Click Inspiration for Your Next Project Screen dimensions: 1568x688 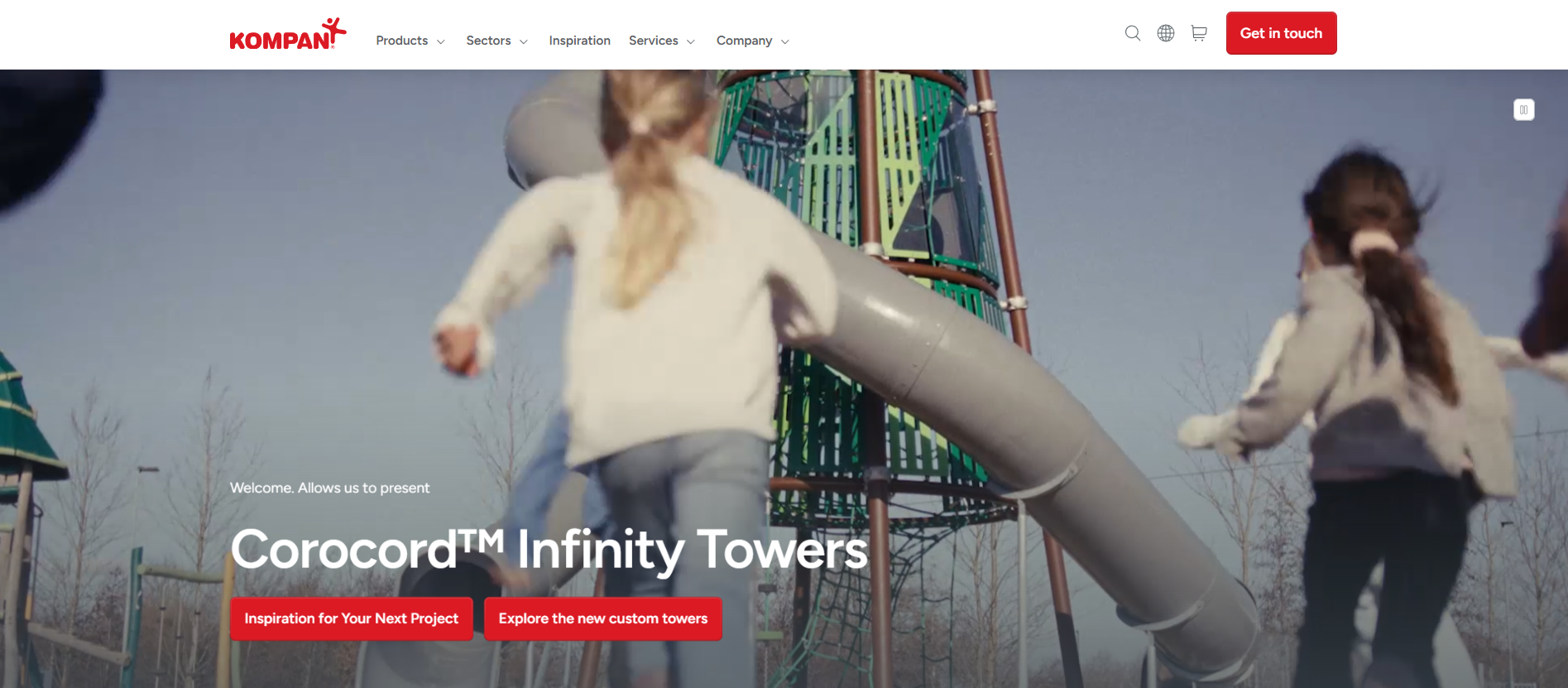pyautogui.click(x=352, y=618)
